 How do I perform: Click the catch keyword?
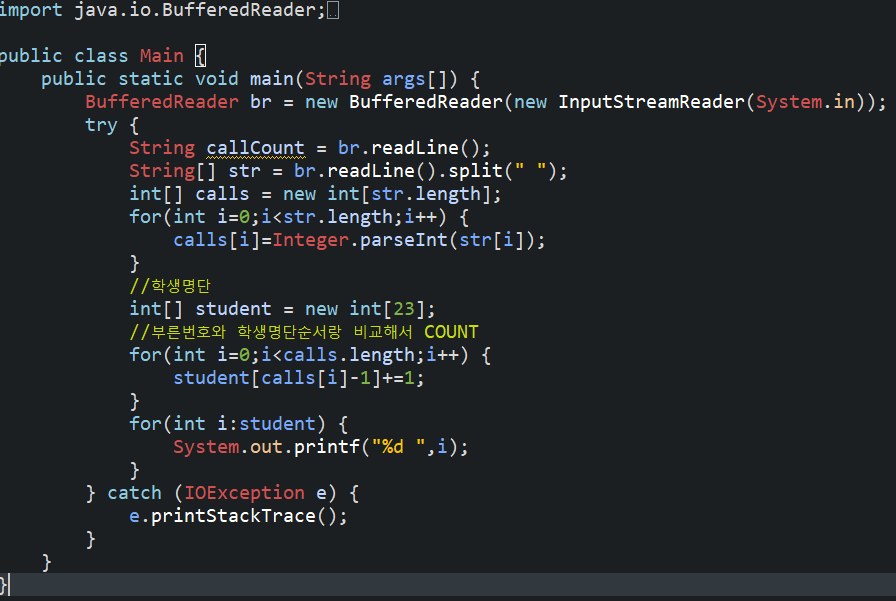[134, 492]
